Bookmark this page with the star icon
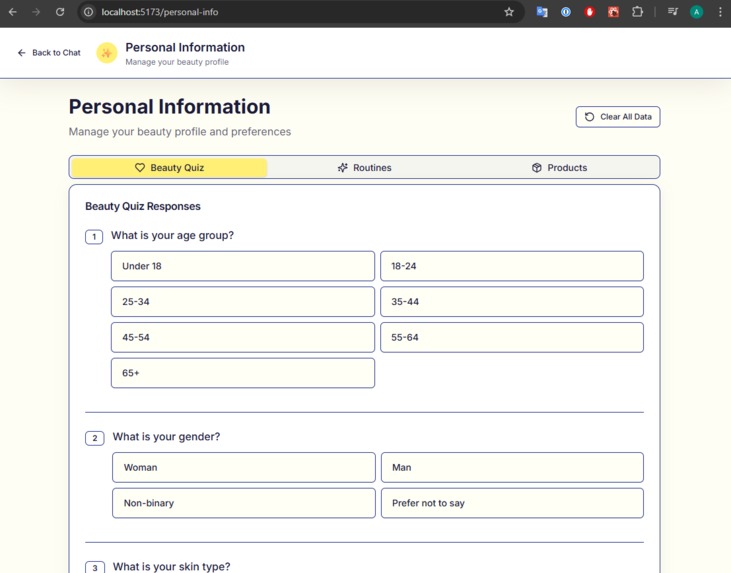 point(509,12)
